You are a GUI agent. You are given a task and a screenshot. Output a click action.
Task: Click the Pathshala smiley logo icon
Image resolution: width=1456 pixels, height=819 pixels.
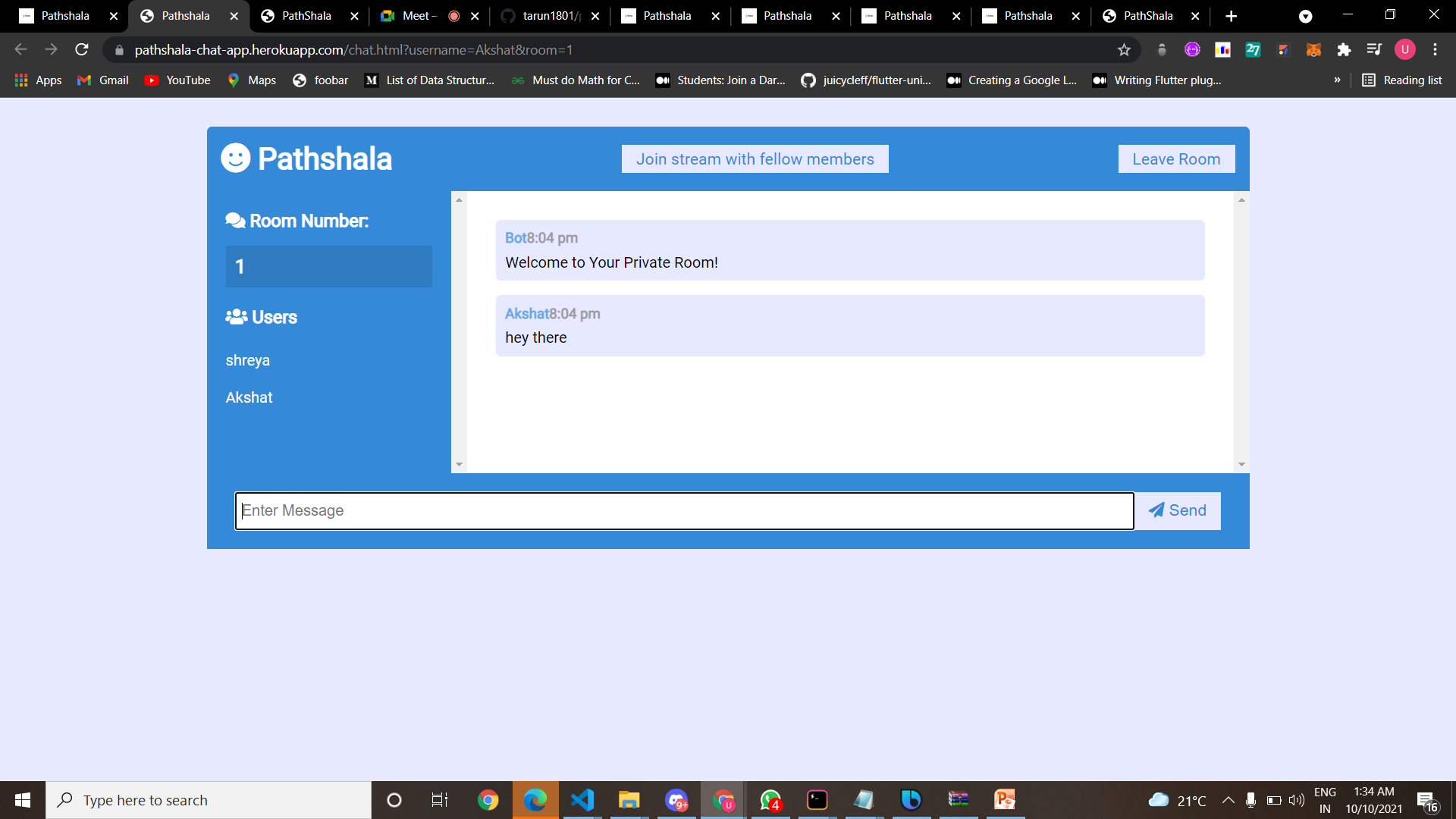(x=235, y=158)
